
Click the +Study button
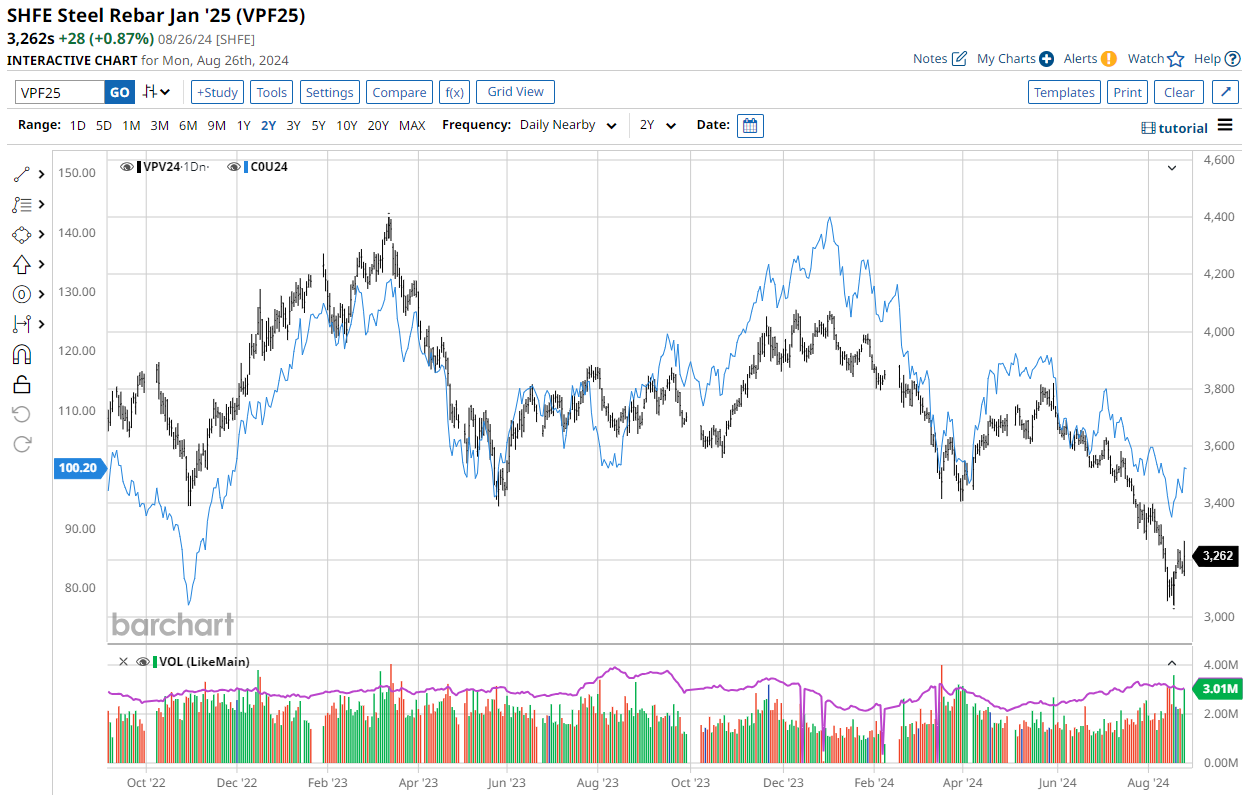click(217, 92)
